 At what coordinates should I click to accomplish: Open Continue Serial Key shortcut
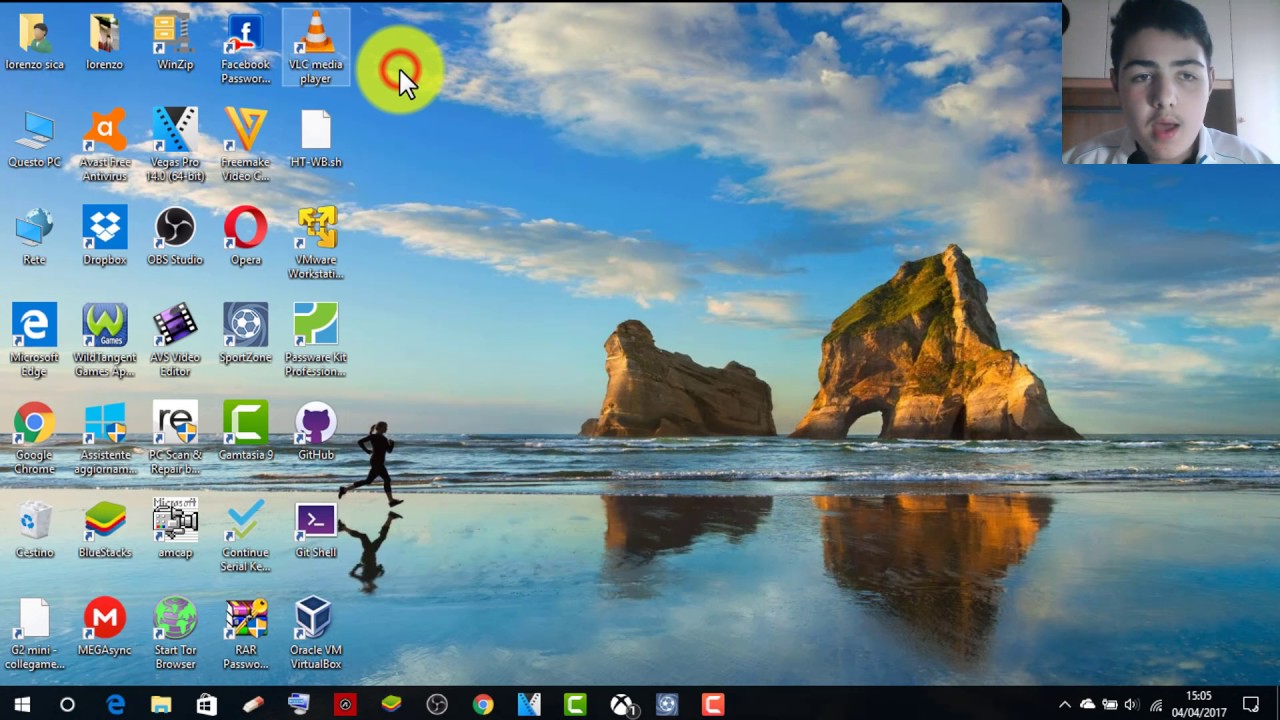245,537
